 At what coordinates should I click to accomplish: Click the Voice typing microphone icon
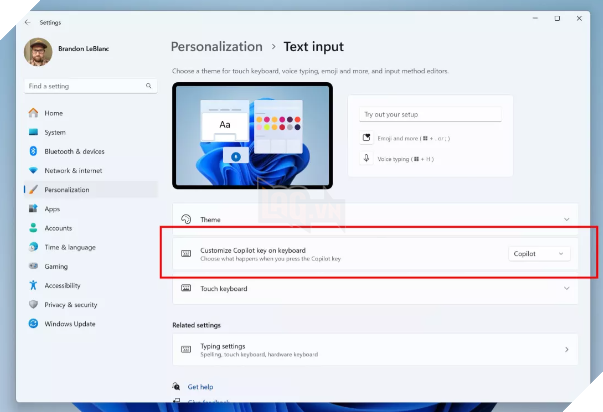(366, 158)
